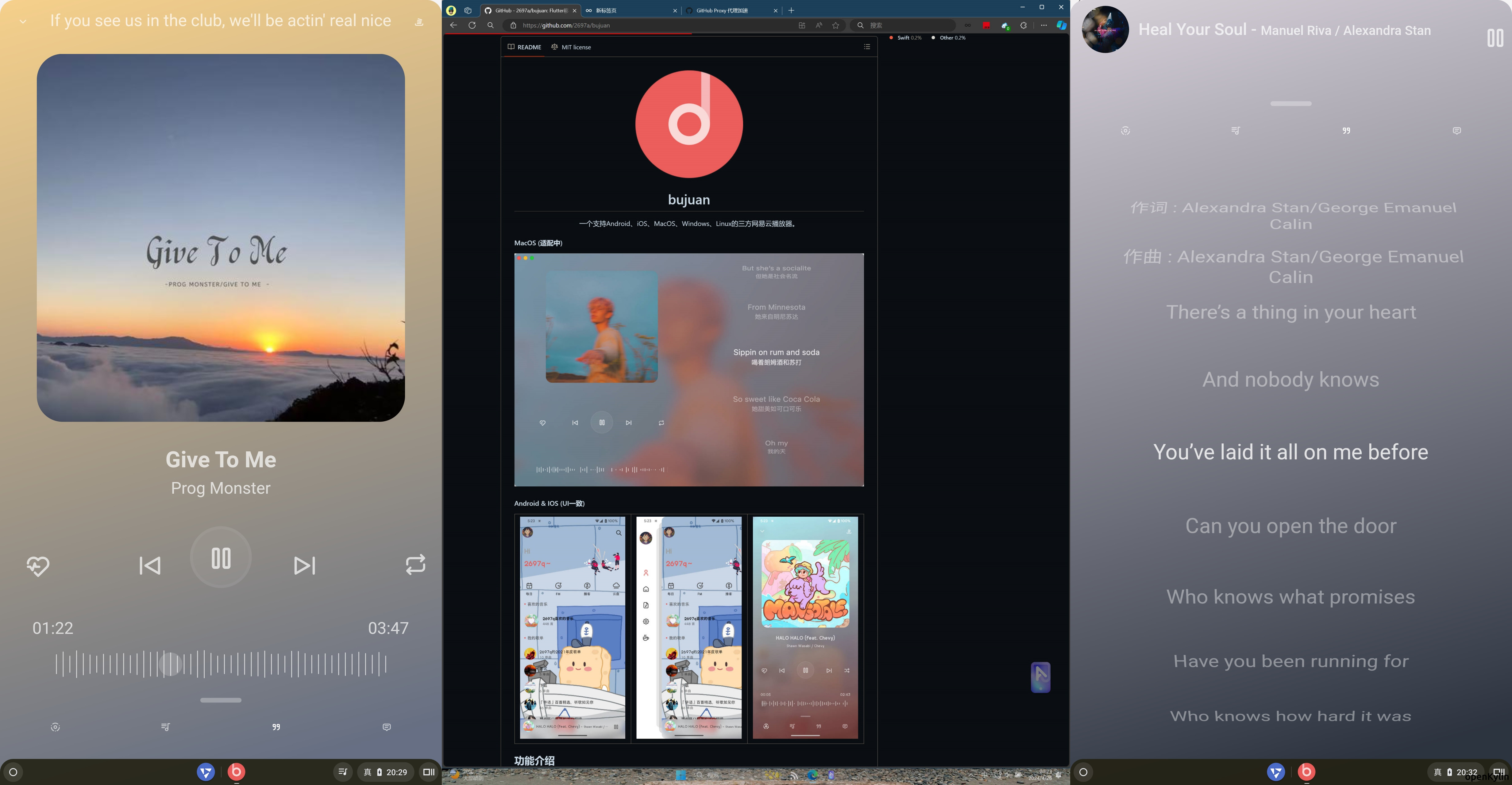
Task: Toggle quote lyrics icon in right window
Action: (1346, 130)
